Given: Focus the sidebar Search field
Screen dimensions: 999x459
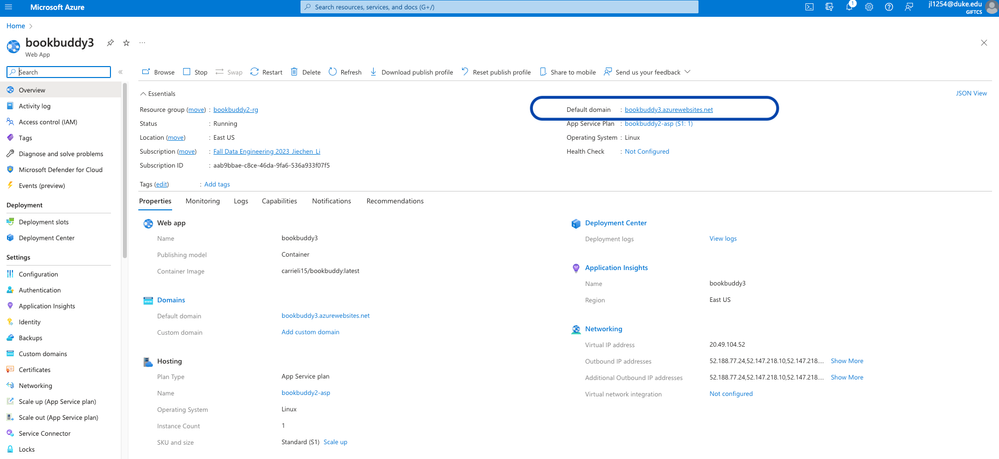Looking at the screenshot, I should [58, 72].
